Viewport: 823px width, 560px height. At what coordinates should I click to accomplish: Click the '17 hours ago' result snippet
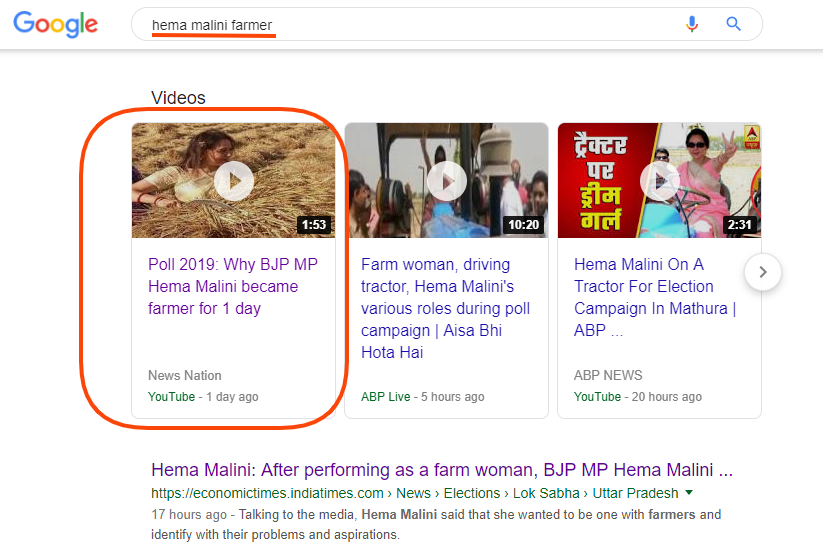(x=436, y=524)
